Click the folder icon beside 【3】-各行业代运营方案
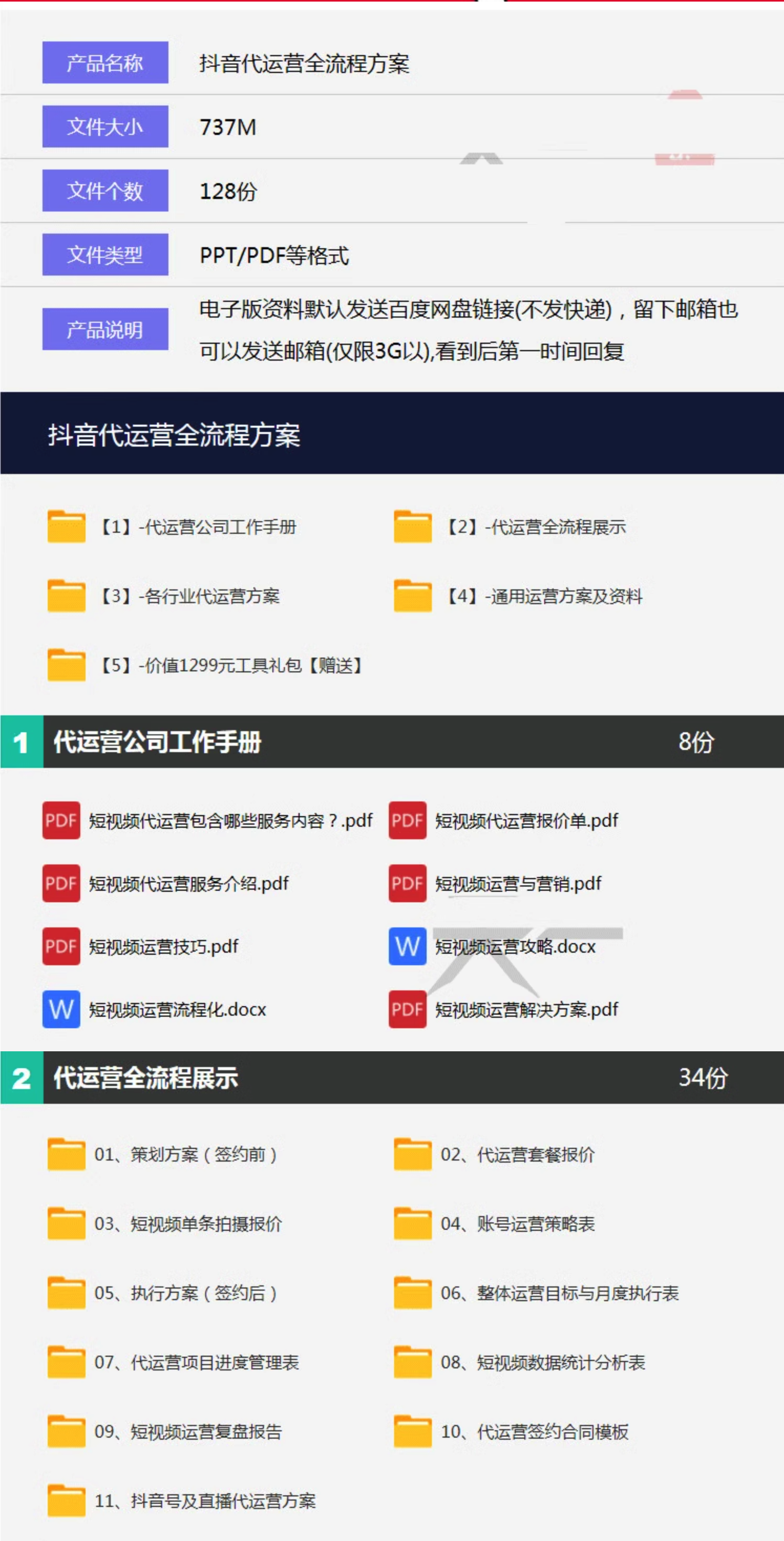 [x=66, y=596]
